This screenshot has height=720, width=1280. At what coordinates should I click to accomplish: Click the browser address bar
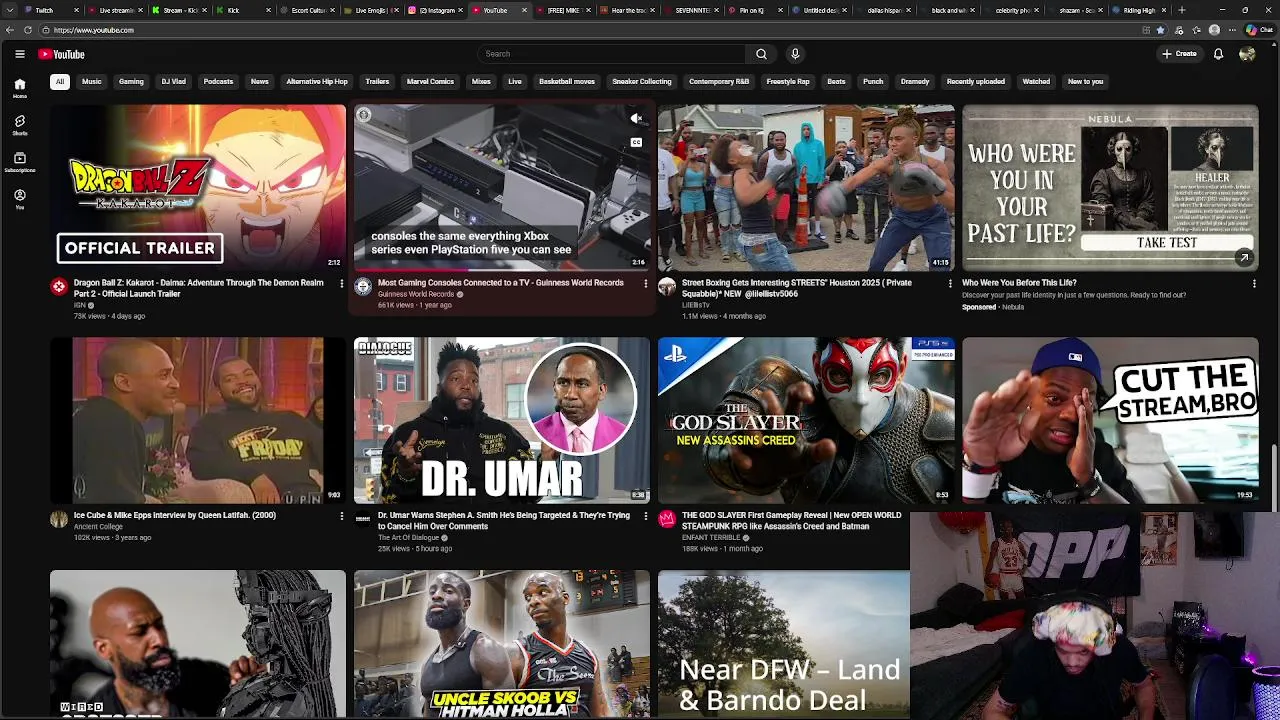(590, 30)
